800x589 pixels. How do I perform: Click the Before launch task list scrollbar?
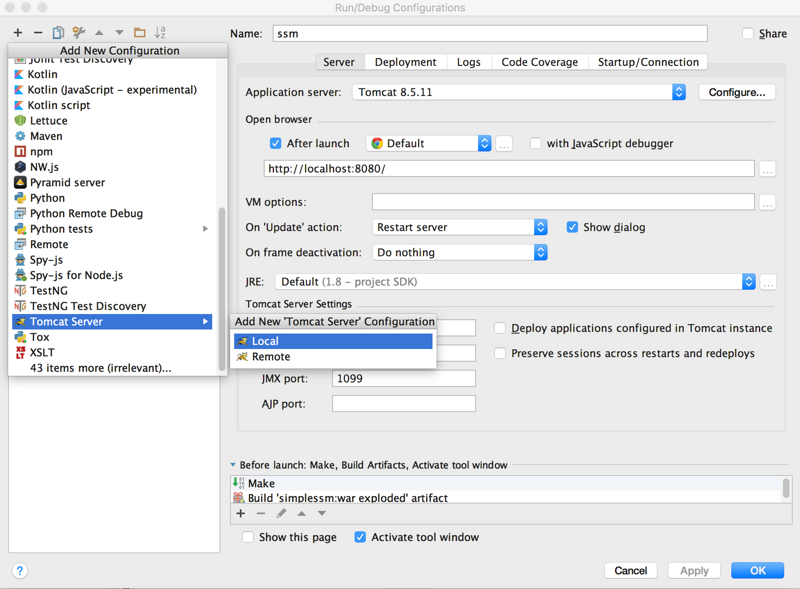[786, 487]
